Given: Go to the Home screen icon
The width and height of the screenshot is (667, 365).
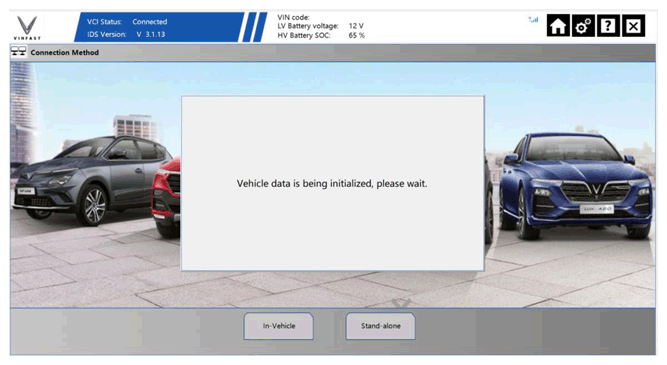Looking at the screenshot, I should pyautogui.click(x=558, y=26).
